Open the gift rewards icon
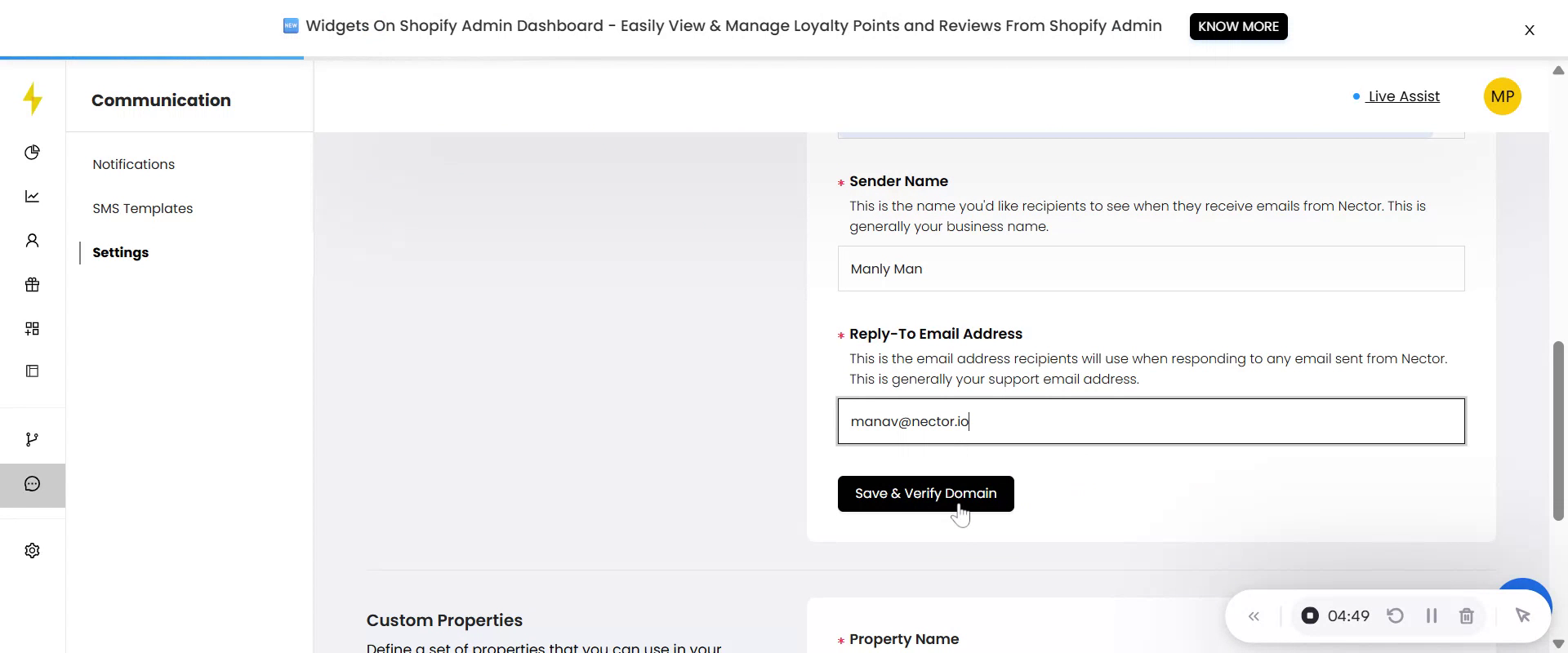Screen dimensions: 1568x653 (x=33, y=285)
